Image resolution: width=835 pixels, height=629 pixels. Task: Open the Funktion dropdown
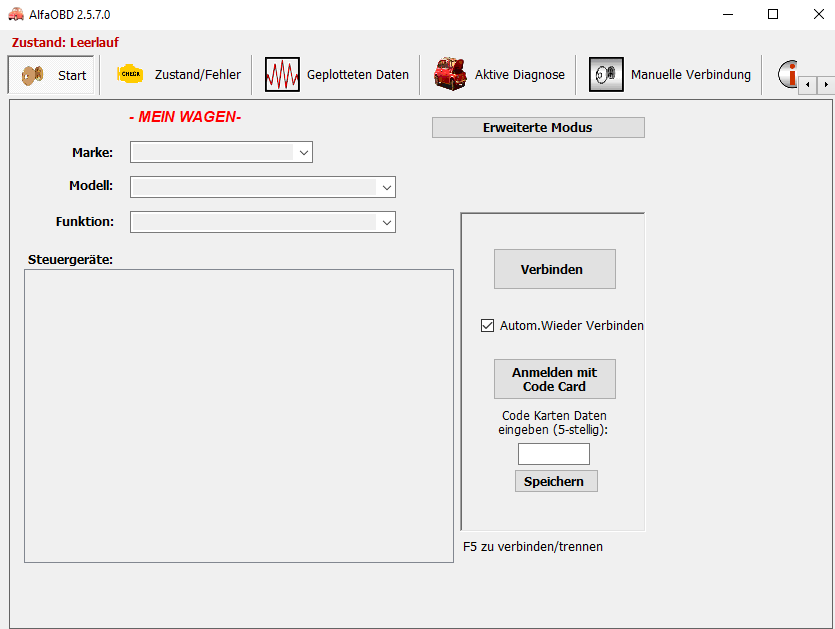[263, 222]
